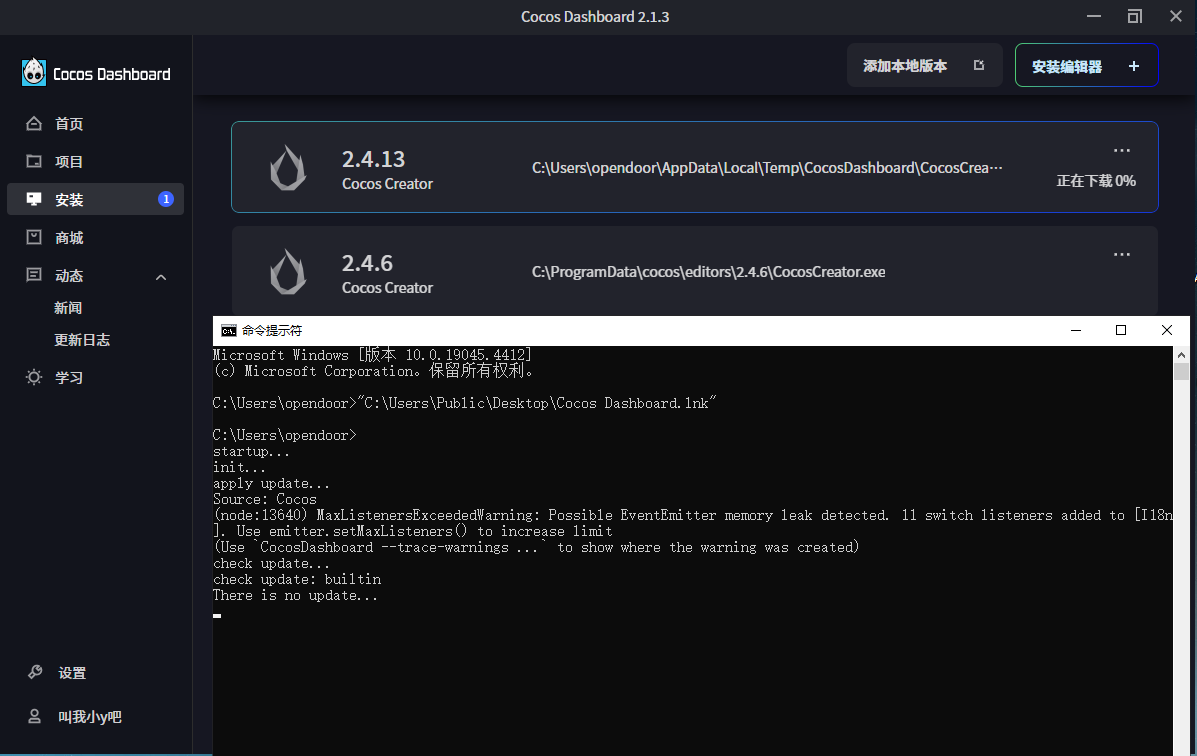Click the 'There is no update...' line
The width and height of the screenshot is (1197, 756).
click(295, 596)
